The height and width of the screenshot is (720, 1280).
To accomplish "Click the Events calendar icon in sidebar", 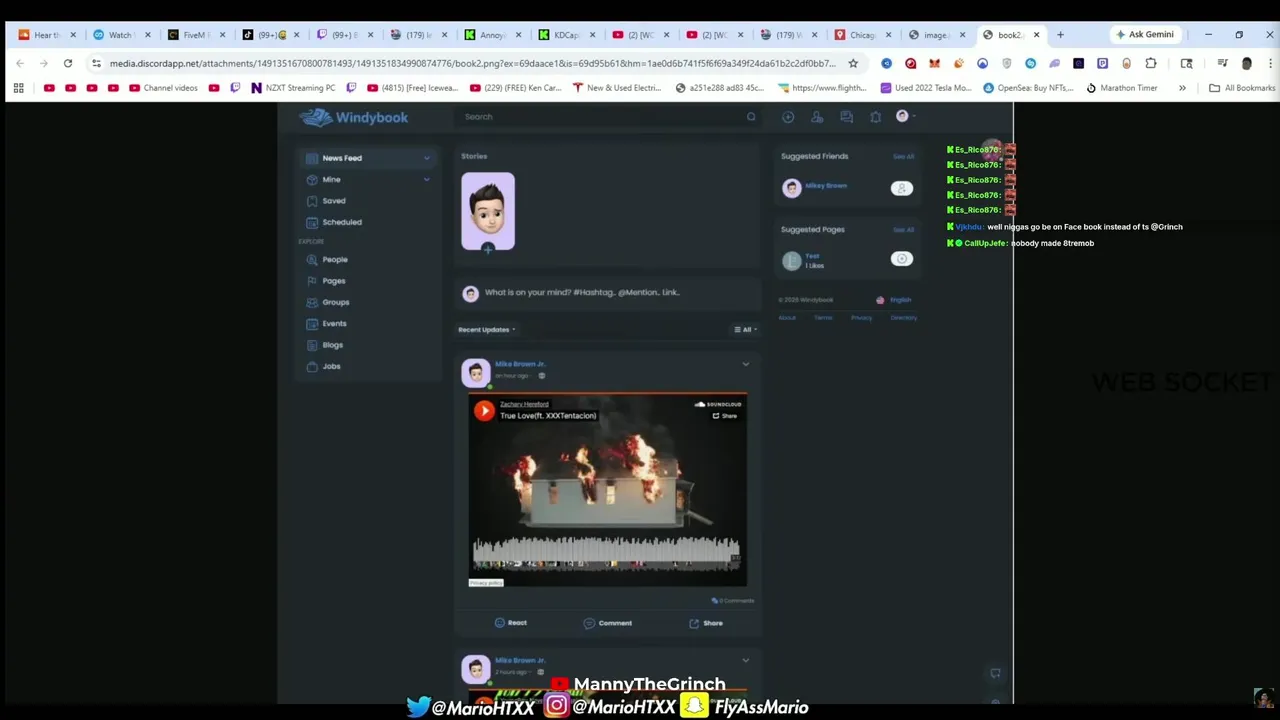I will [x=312, y=324].
